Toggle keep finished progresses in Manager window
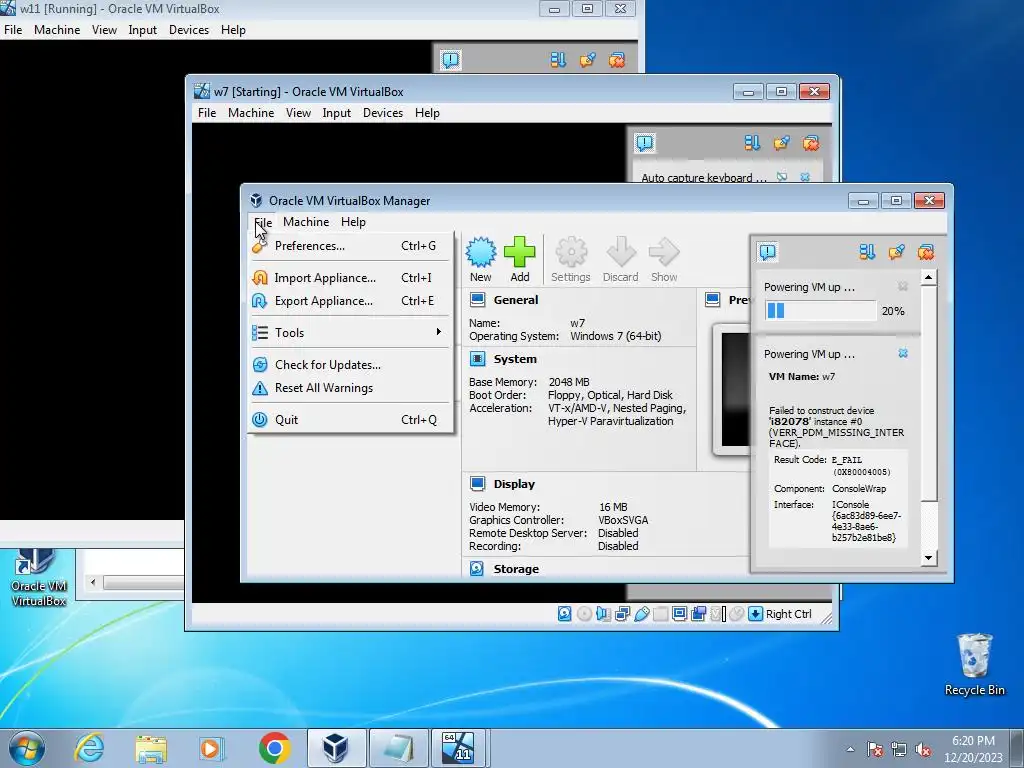1024x768 pixels. pyautogui.click(x=897, y=252)
